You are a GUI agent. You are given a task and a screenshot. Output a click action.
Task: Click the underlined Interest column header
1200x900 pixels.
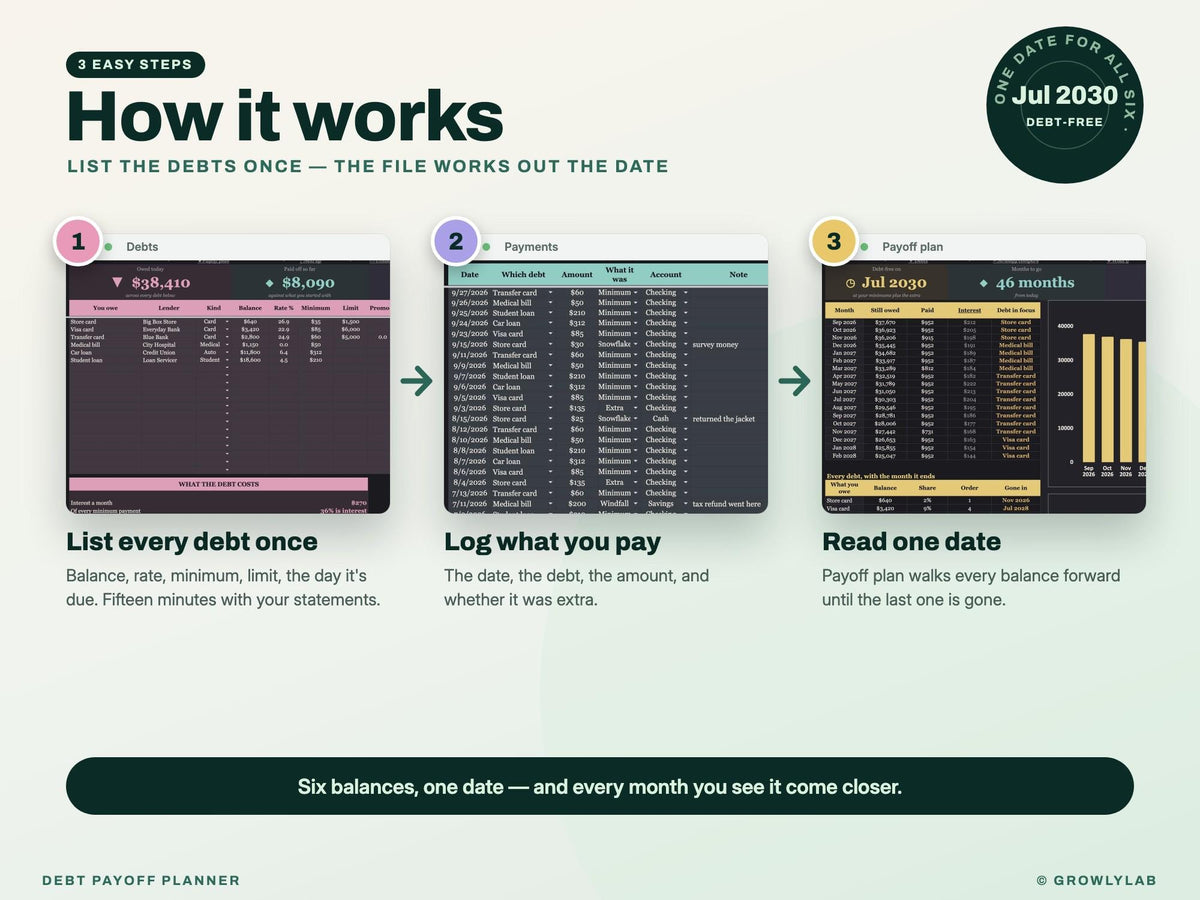(969, 311)
